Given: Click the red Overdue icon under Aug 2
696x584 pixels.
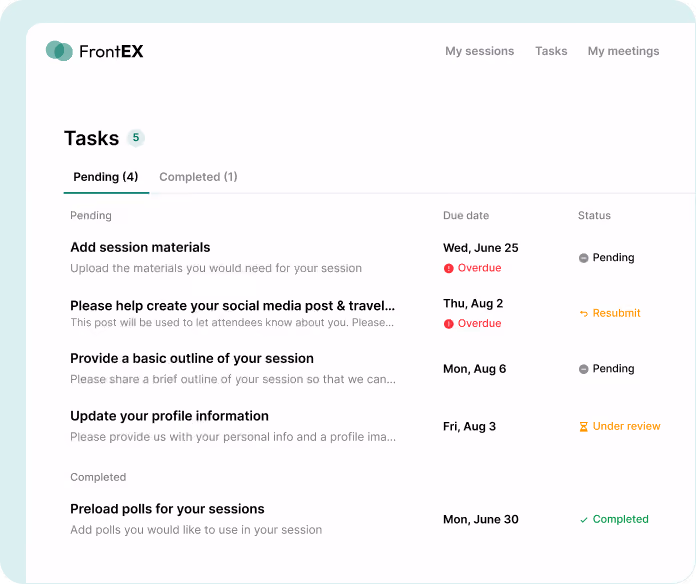Looking at the screenshot, I should 449,324.
